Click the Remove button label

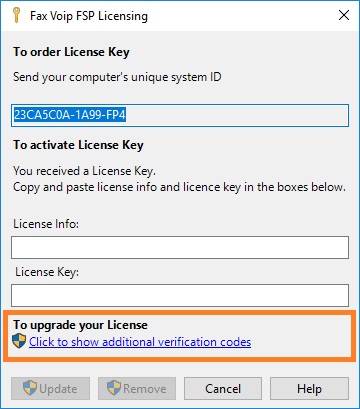pyautogui.click(x=145, y=389)
